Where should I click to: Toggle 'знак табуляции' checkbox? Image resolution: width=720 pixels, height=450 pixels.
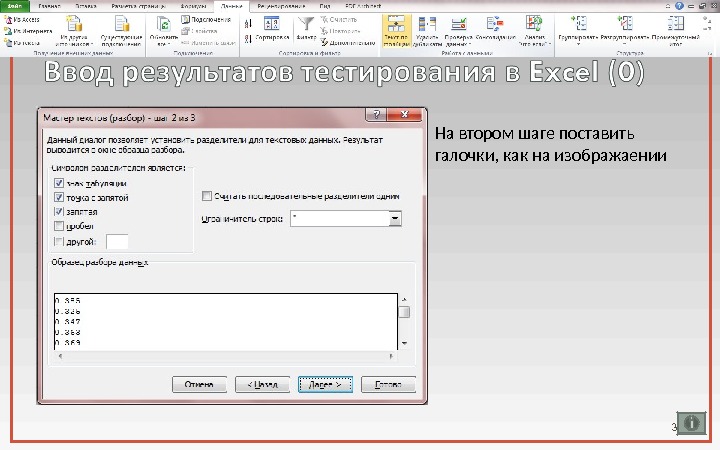point(59,183)
